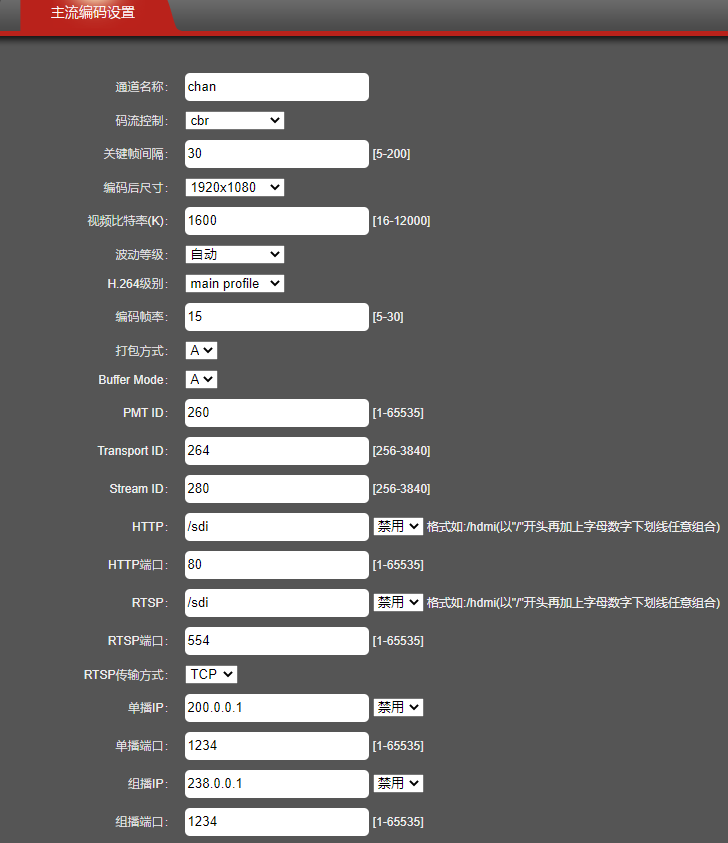Viewport: 728px width, 843px height.
Task: Click the 关键帧间隔 input field
Action: point(277,154)
